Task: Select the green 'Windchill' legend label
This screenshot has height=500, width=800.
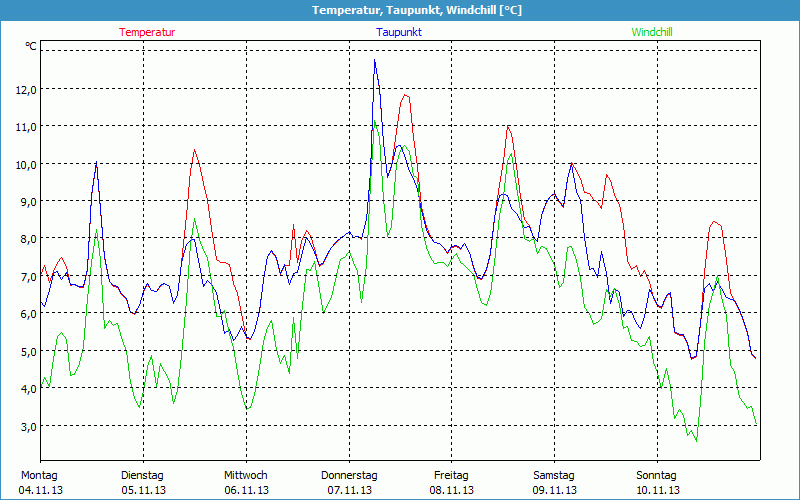Action: coord(652,32)
